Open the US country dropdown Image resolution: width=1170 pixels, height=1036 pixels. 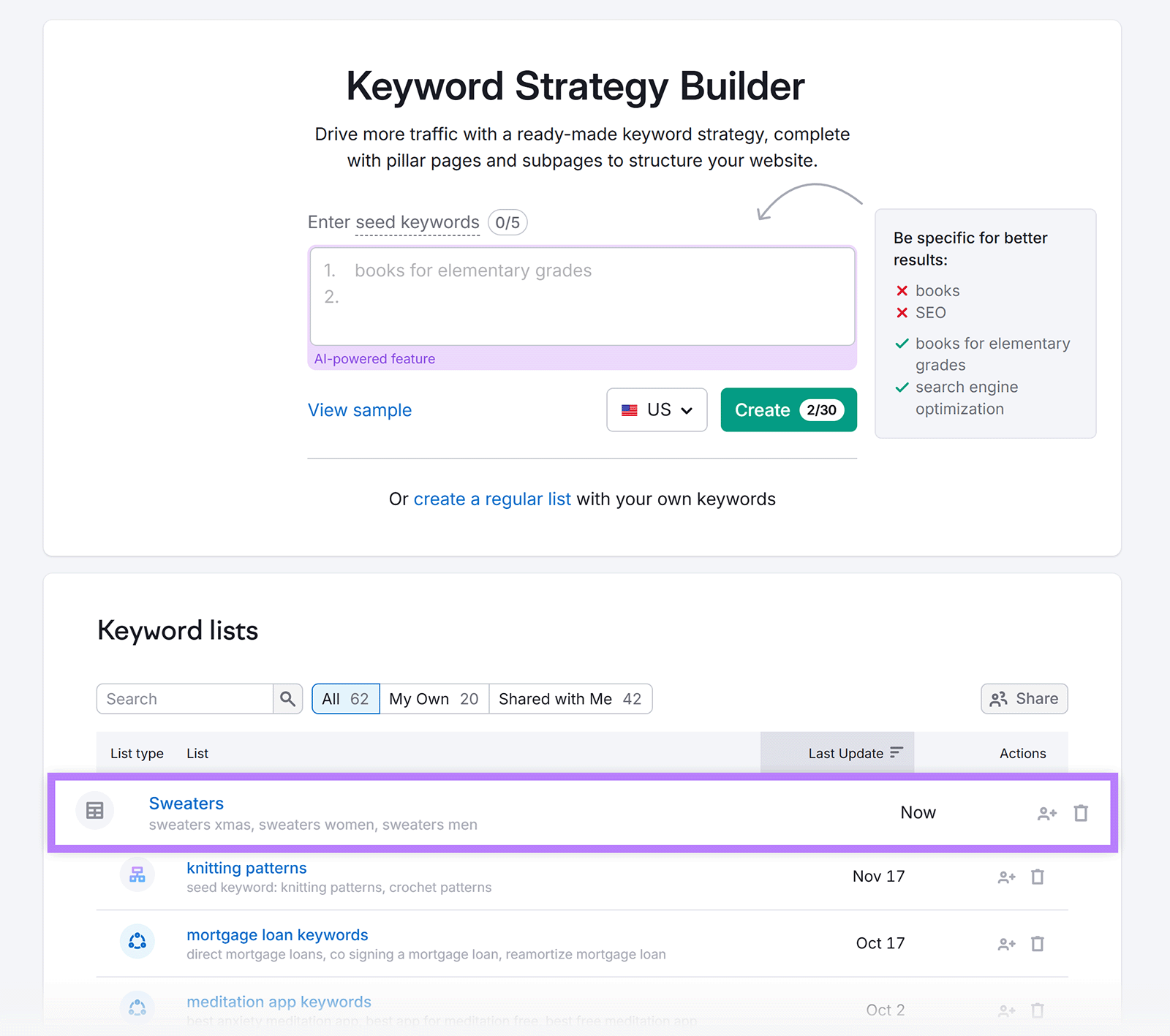656,410
